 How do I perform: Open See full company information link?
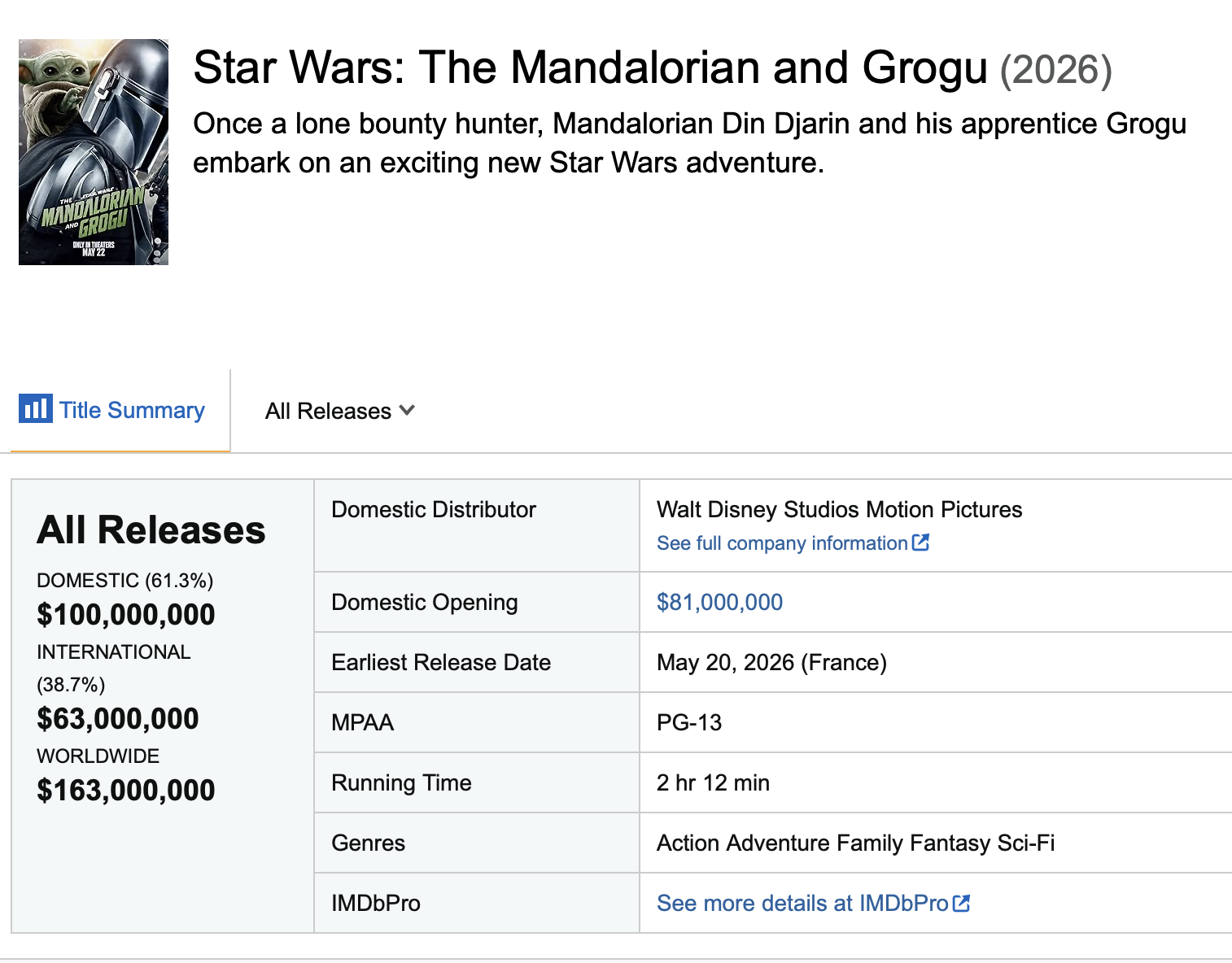coord(793,543)
